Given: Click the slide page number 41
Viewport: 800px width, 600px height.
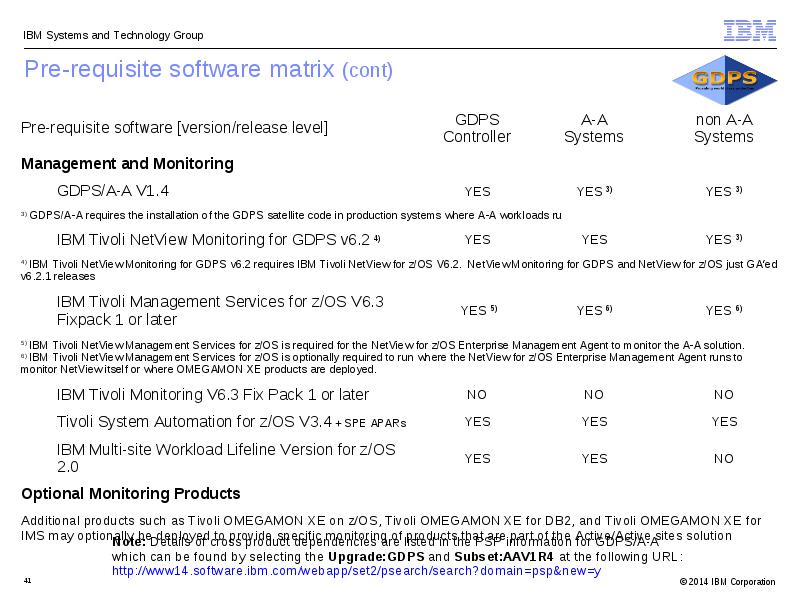Looking at the screenshot, I should pos(28,581).
